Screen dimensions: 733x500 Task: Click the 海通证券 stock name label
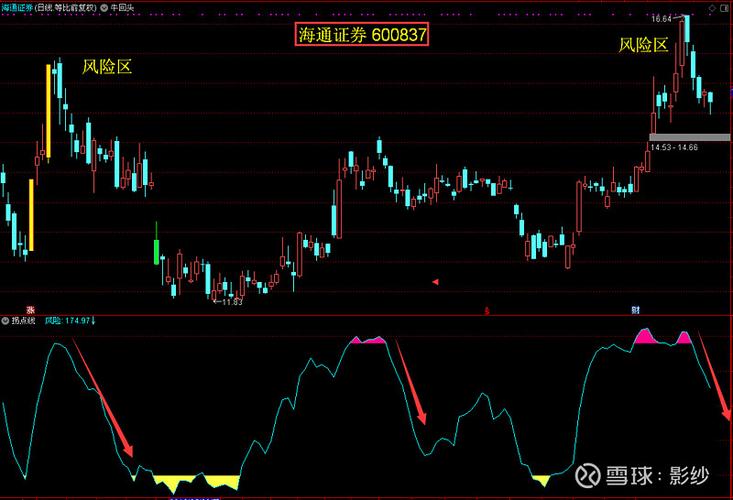point(17,8)
